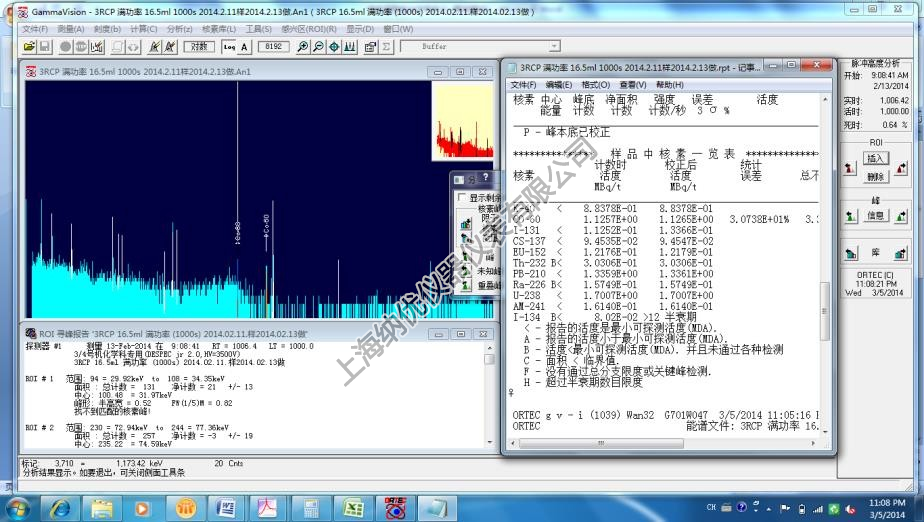Open the 窗口(W) menu
The width and height of the screenshot is (924, 522).
pos(398,29)
